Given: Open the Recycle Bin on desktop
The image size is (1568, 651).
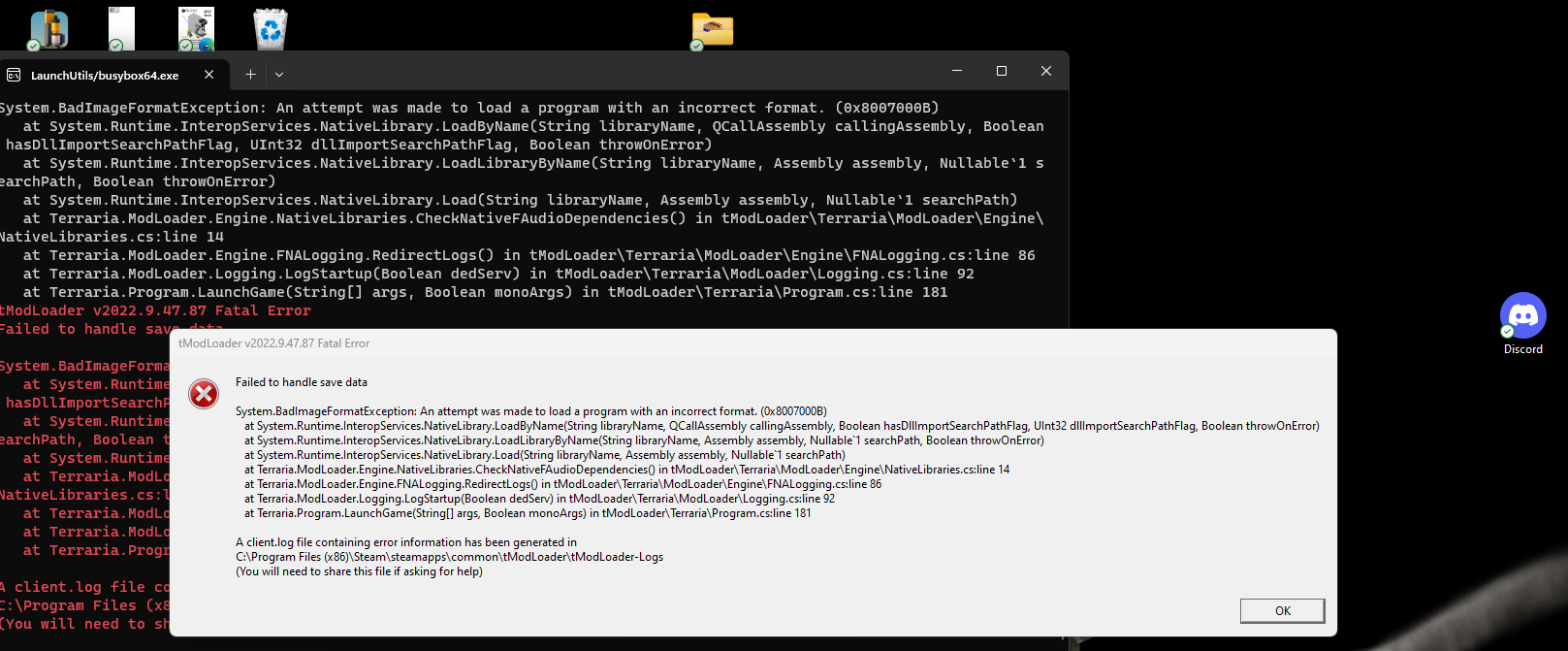Looking at the screenshot, I should click(271, 28).
